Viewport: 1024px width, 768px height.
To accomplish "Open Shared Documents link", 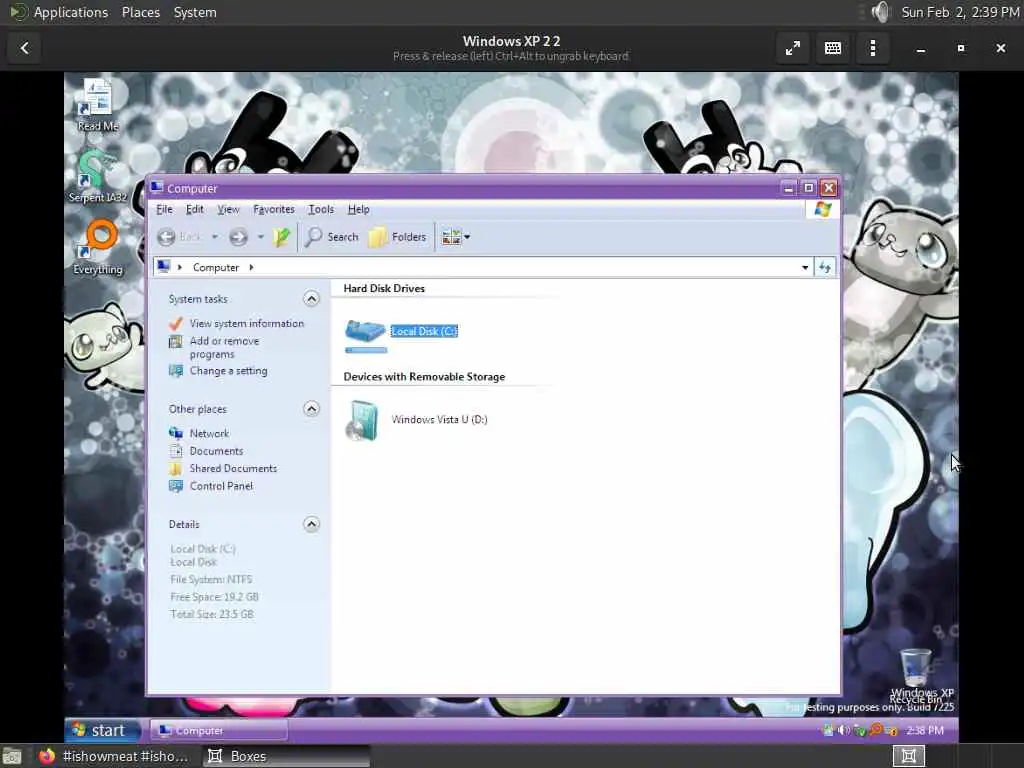I will pos(233,469).
